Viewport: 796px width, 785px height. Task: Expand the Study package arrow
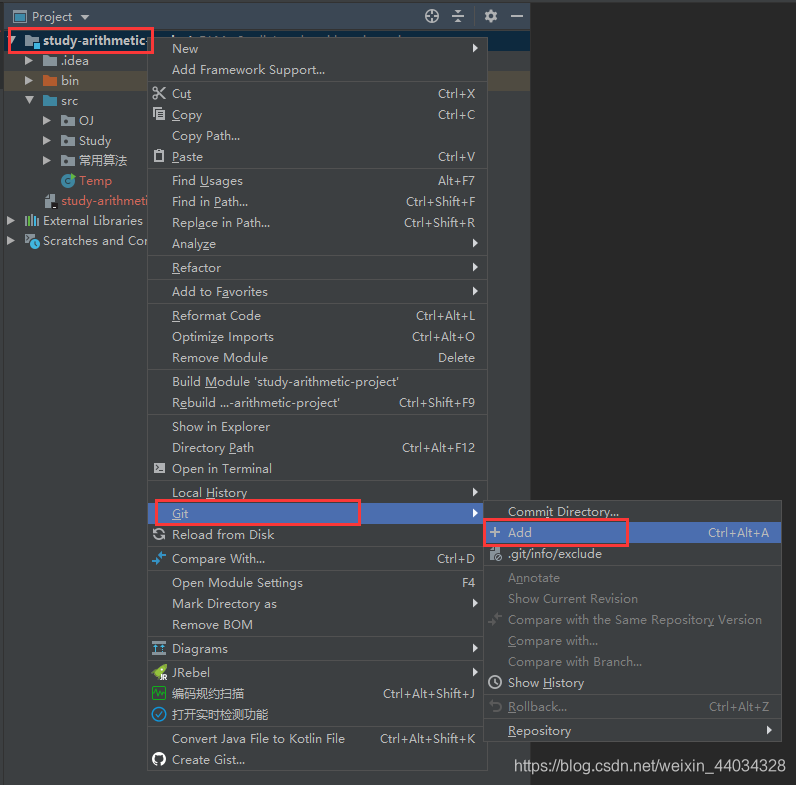coord(47,140)
